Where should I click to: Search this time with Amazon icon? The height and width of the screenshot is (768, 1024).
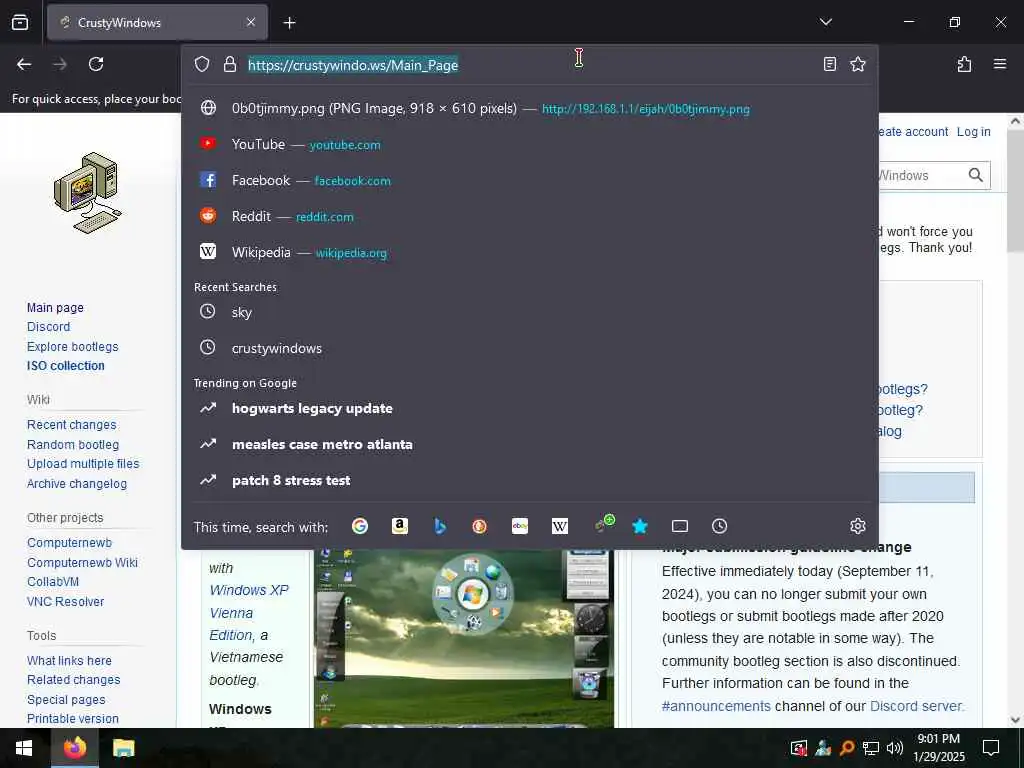coord(400,526)
